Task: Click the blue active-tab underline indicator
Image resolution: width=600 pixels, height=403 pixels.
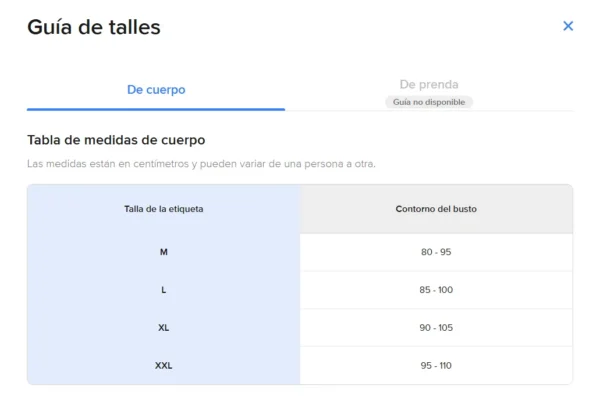Action: 156,109
